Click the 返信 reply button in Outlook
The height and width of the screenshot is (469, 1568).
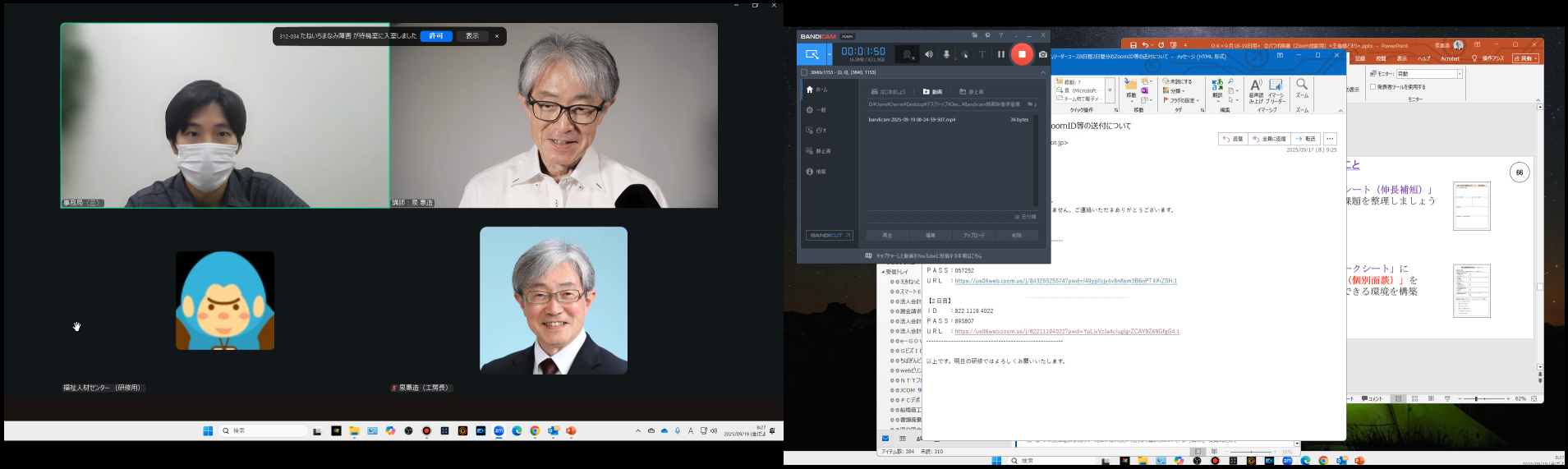[1233, 139]
